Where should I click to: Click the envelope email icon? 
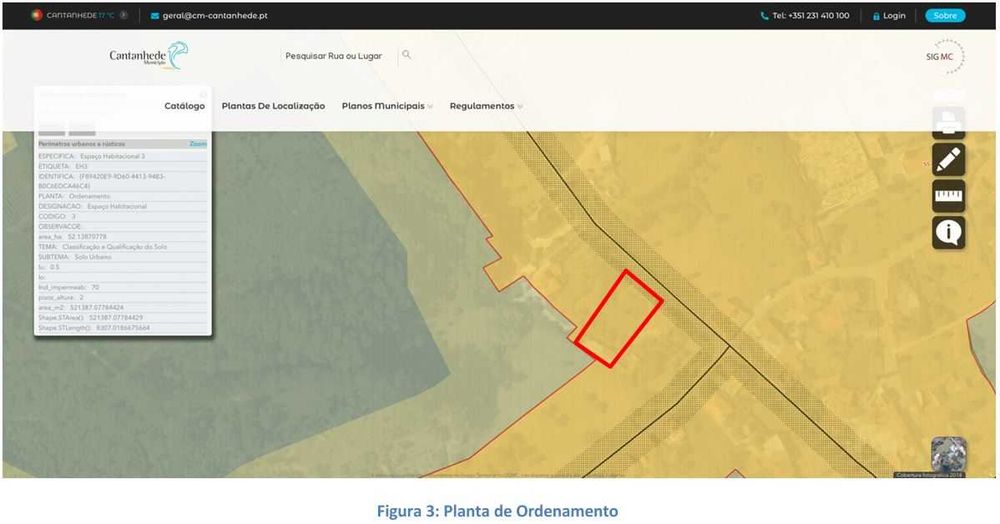(154, 16)
